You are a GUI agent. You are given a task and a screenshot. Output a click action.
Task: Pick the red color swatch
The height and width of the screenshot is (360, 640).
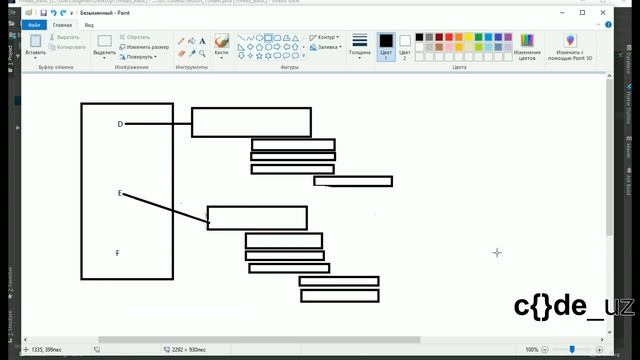(x=449, y=37)
